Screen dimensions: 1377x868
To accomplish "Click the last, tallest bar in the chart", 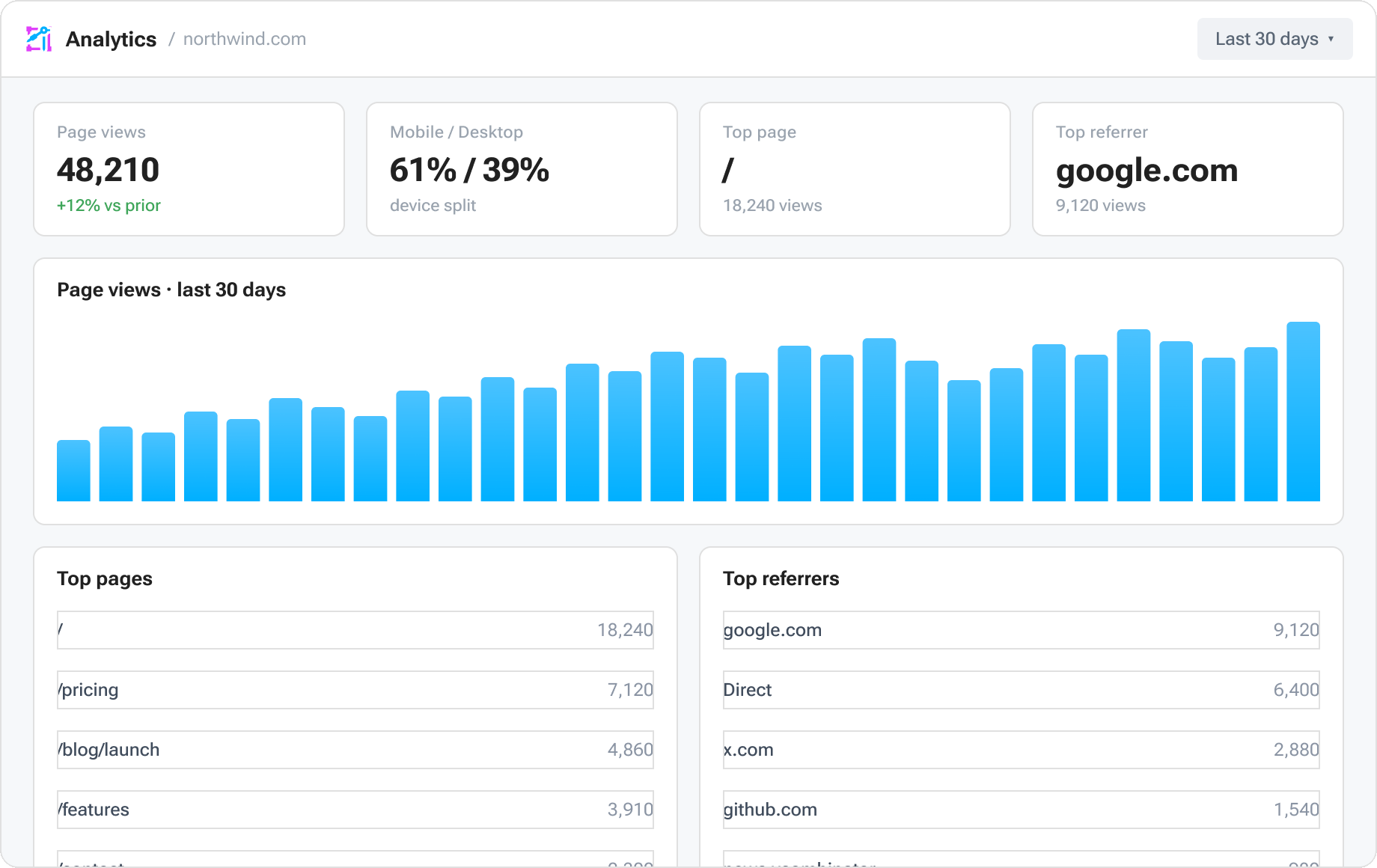I will 1303,412.
